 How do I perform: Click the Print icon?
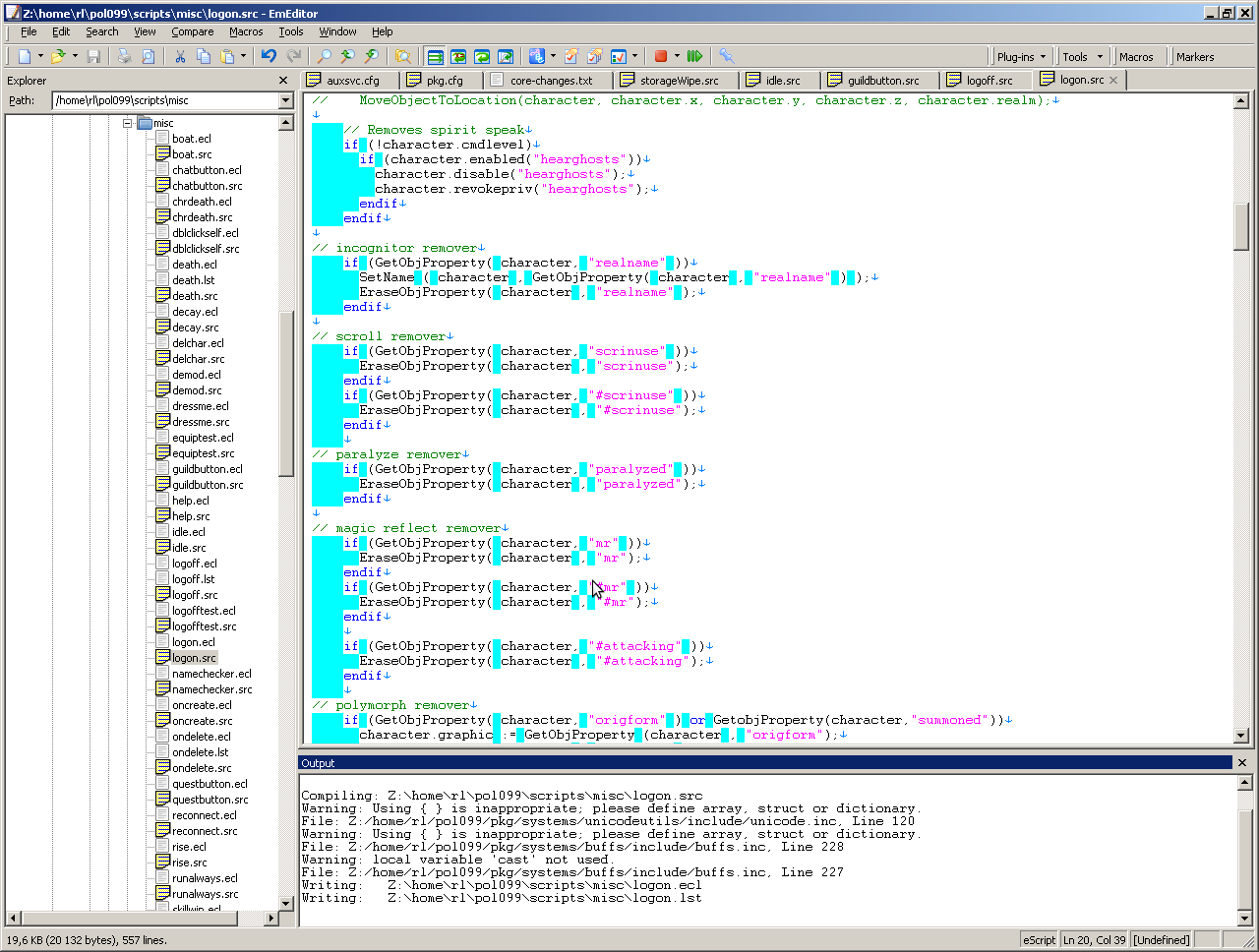click(124, 56)
